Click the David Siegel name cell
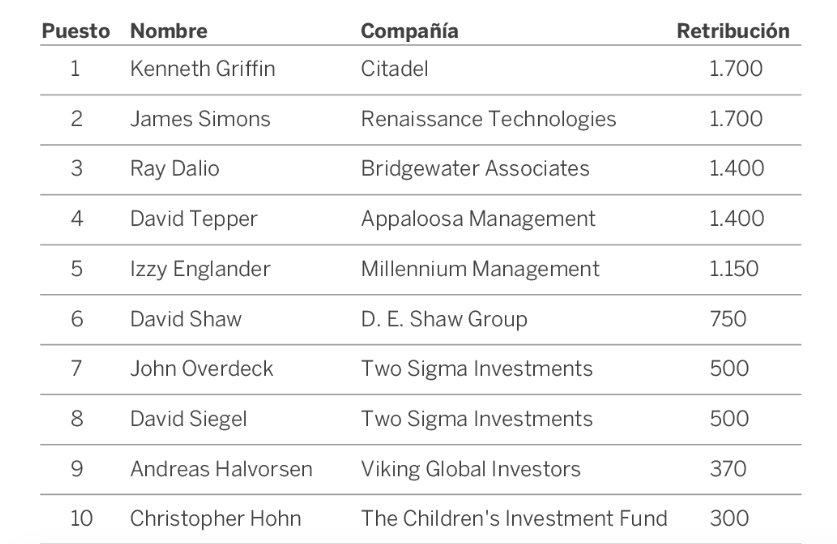This screenshot has height=544, width=837. click(x=188, y=418)
